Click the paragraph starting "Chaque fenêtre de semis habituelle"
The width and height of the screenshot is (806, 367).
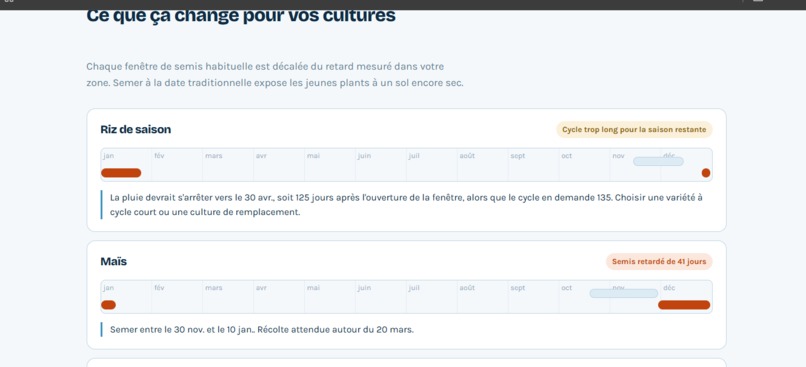(x=275, y=75)
